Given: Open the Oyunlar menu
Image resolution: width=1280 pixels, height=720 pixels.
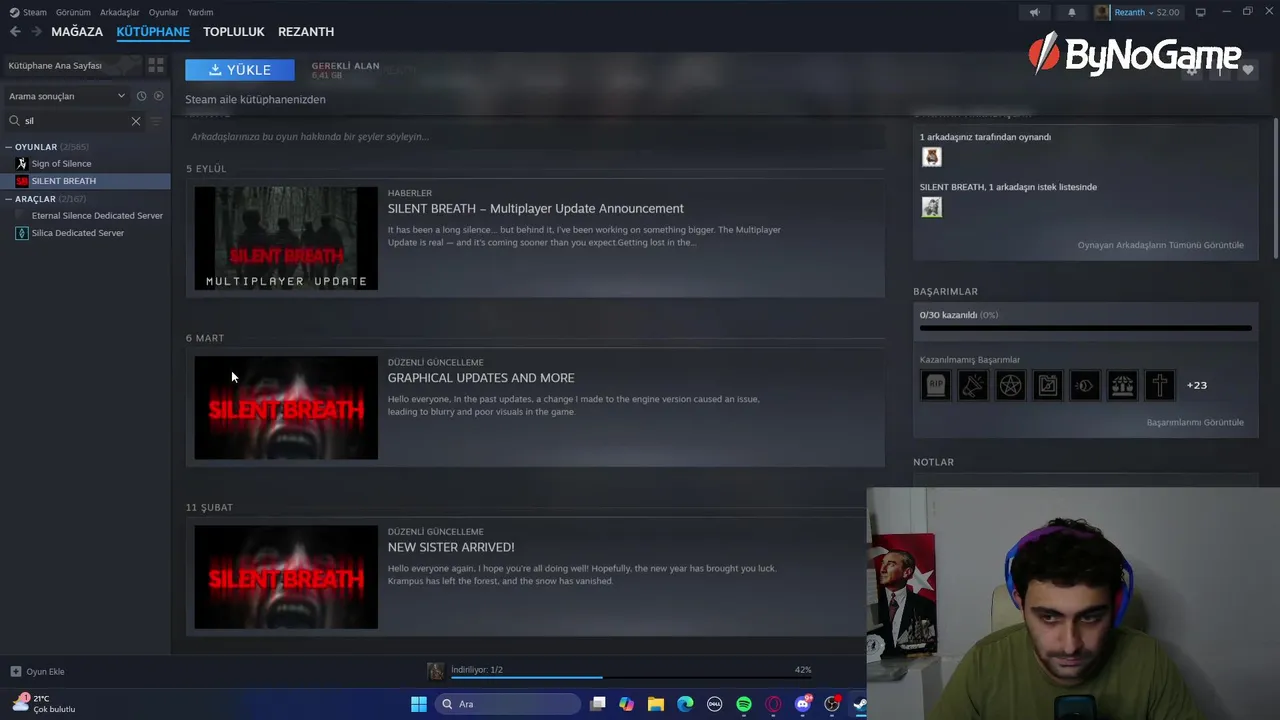Looking at the screenshot, I should [x=163, y=12].
